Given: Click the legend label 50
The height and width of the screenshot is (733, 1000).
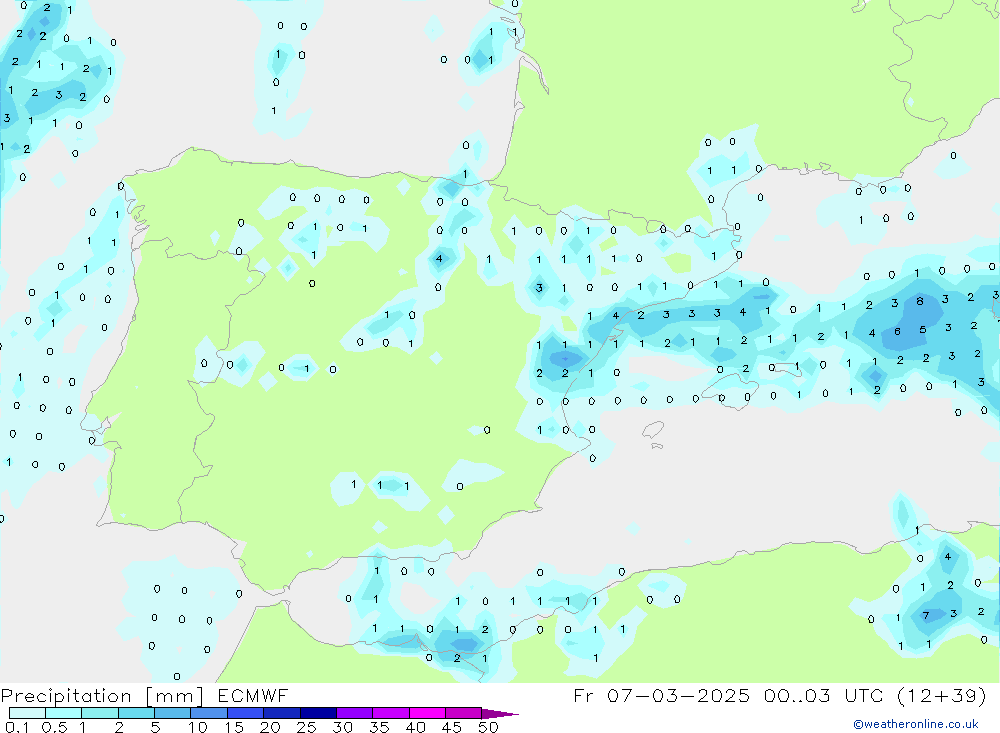Looking at the screenshot, I should point(489,727).
